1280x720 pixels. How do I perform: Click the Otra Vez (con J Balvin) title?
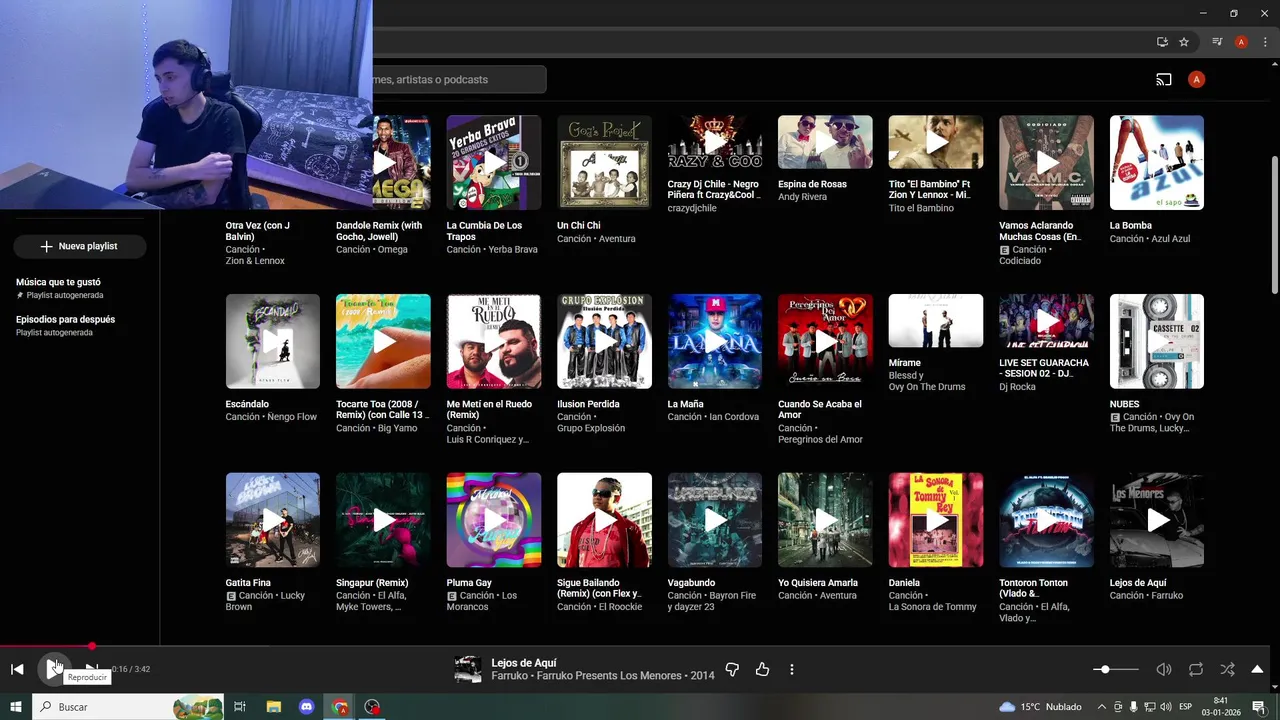(x=258, y=231)
